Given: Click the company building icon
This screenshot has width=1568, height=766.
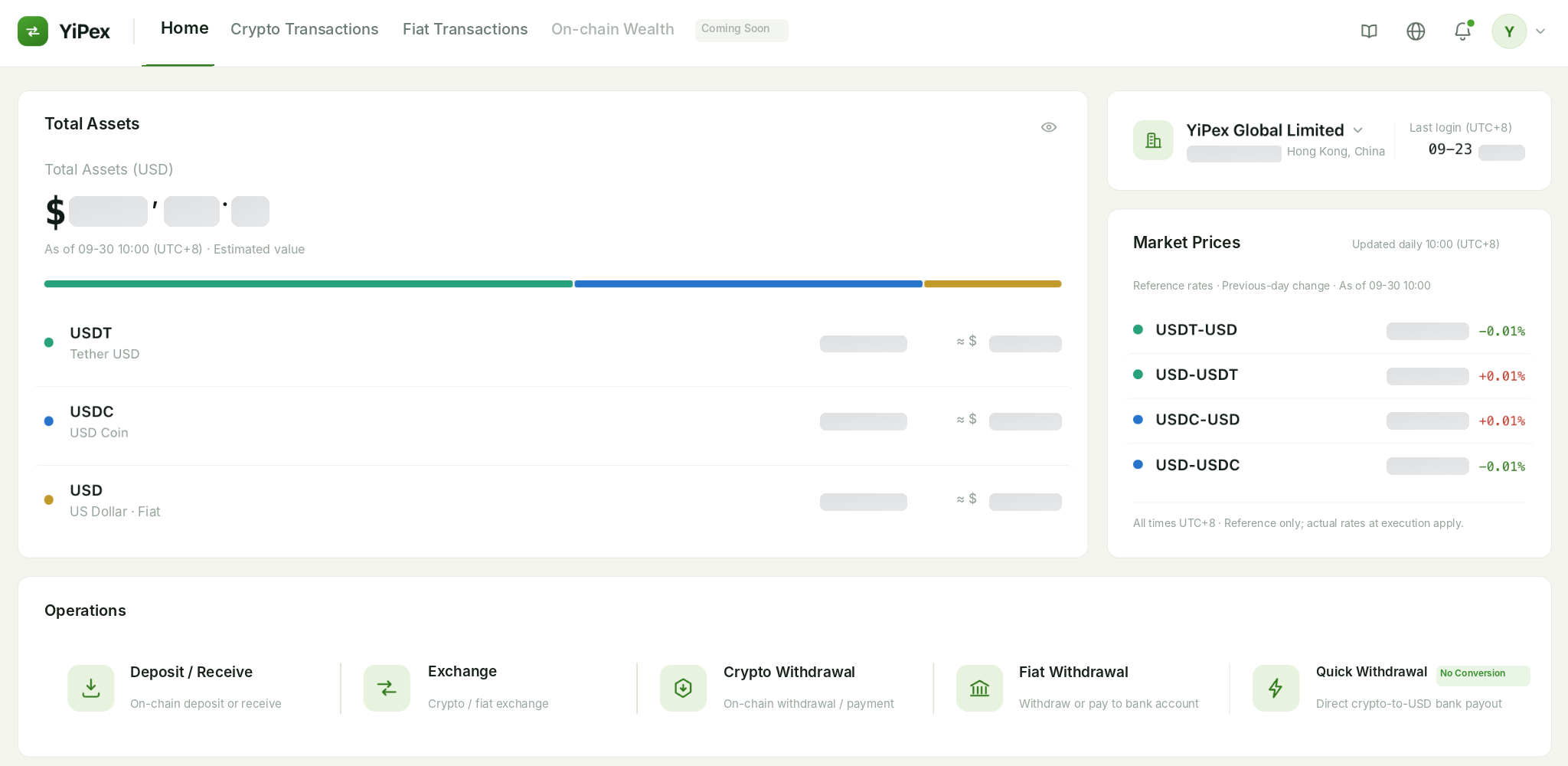Looking at the screenshot, I should 1153,140.
